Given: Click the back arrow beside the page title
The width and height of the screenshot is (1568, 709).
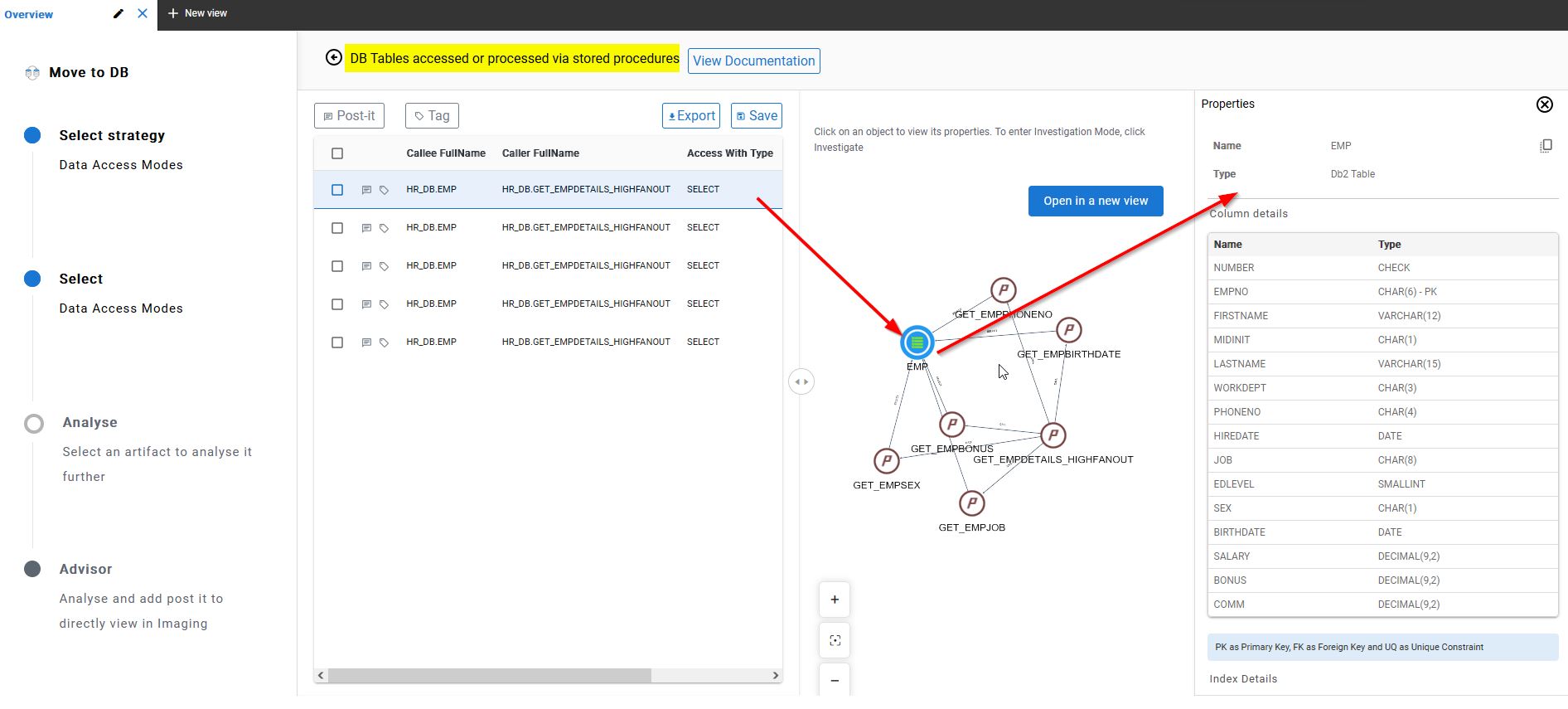Looking at the screenshot, I should coord(333,58).
